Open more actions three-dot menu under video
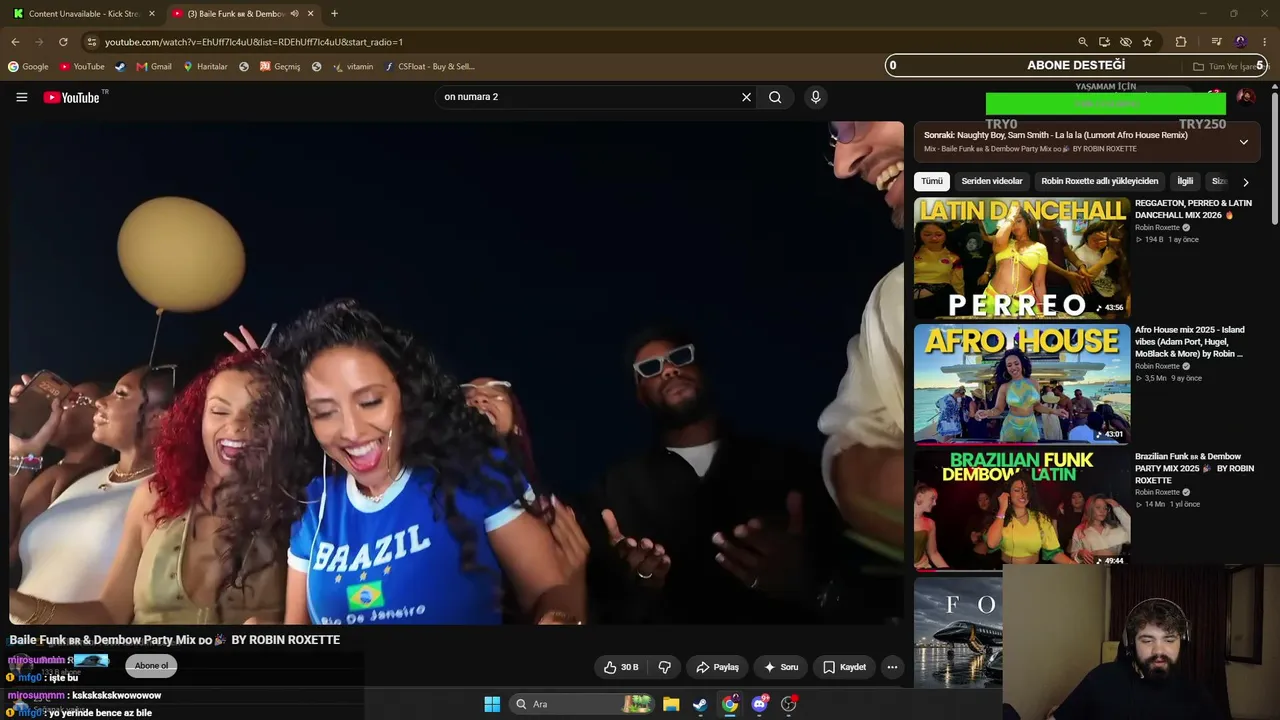The height and width of the screenshot is (720, 1280). pyautogui.click(x=892, y=667)
